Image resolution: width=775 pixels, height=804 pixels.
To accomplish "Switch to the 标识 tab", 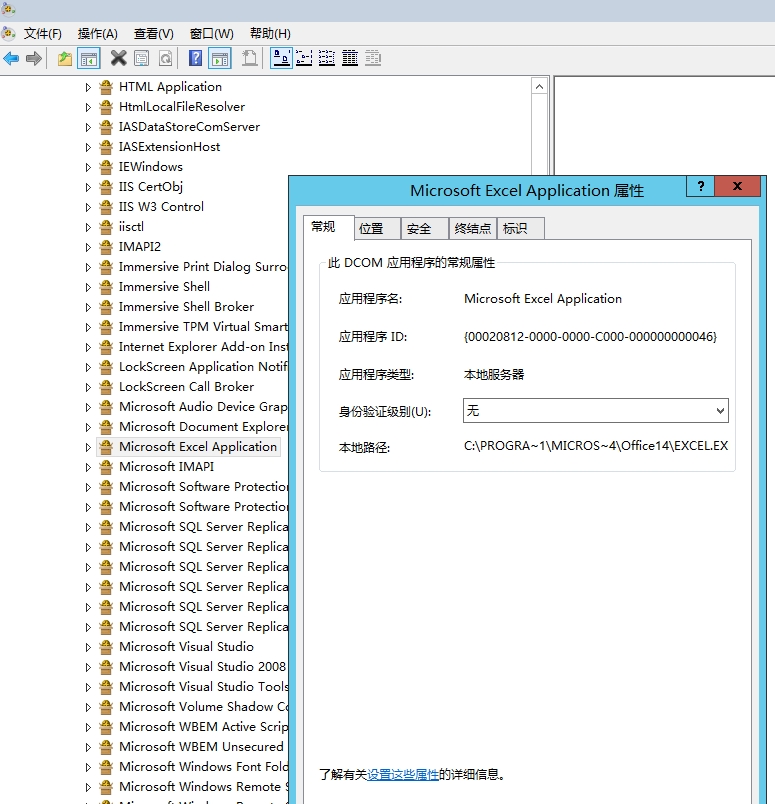I will coord(521,229).
